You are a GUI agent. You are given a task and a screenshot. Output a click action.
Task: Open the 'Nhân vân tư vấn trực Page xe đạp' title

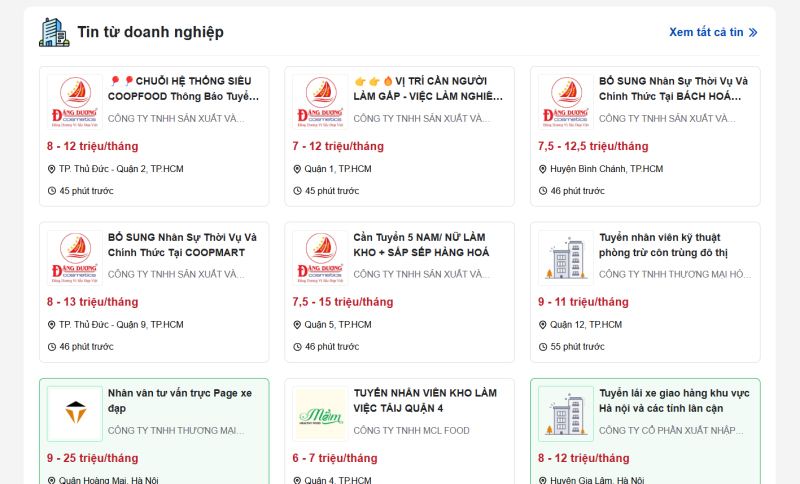(180, 400)
